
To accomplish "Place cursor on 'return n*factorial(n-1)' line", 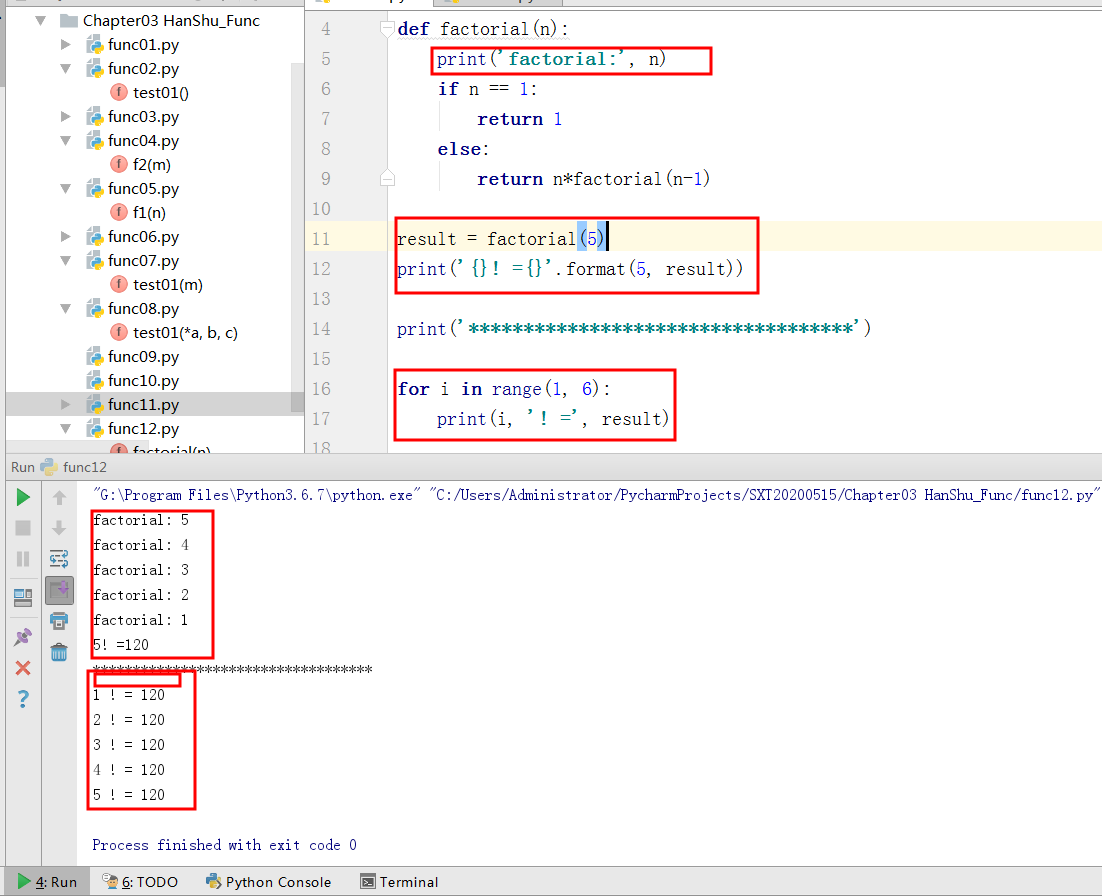I will (x=593, y=179).
